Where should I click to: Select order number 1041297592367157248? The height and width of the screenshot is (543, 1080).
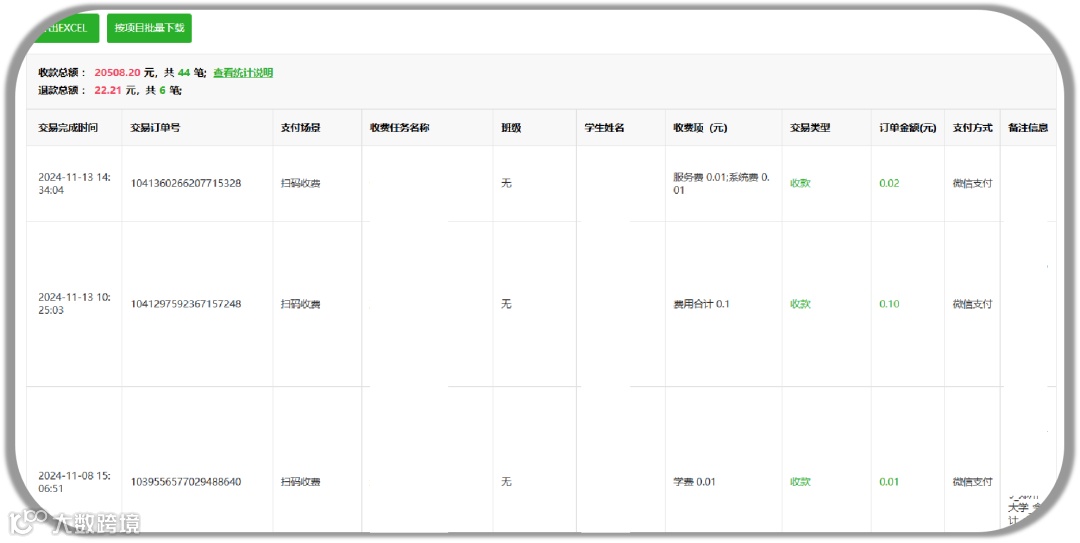(x=186, y=304)
